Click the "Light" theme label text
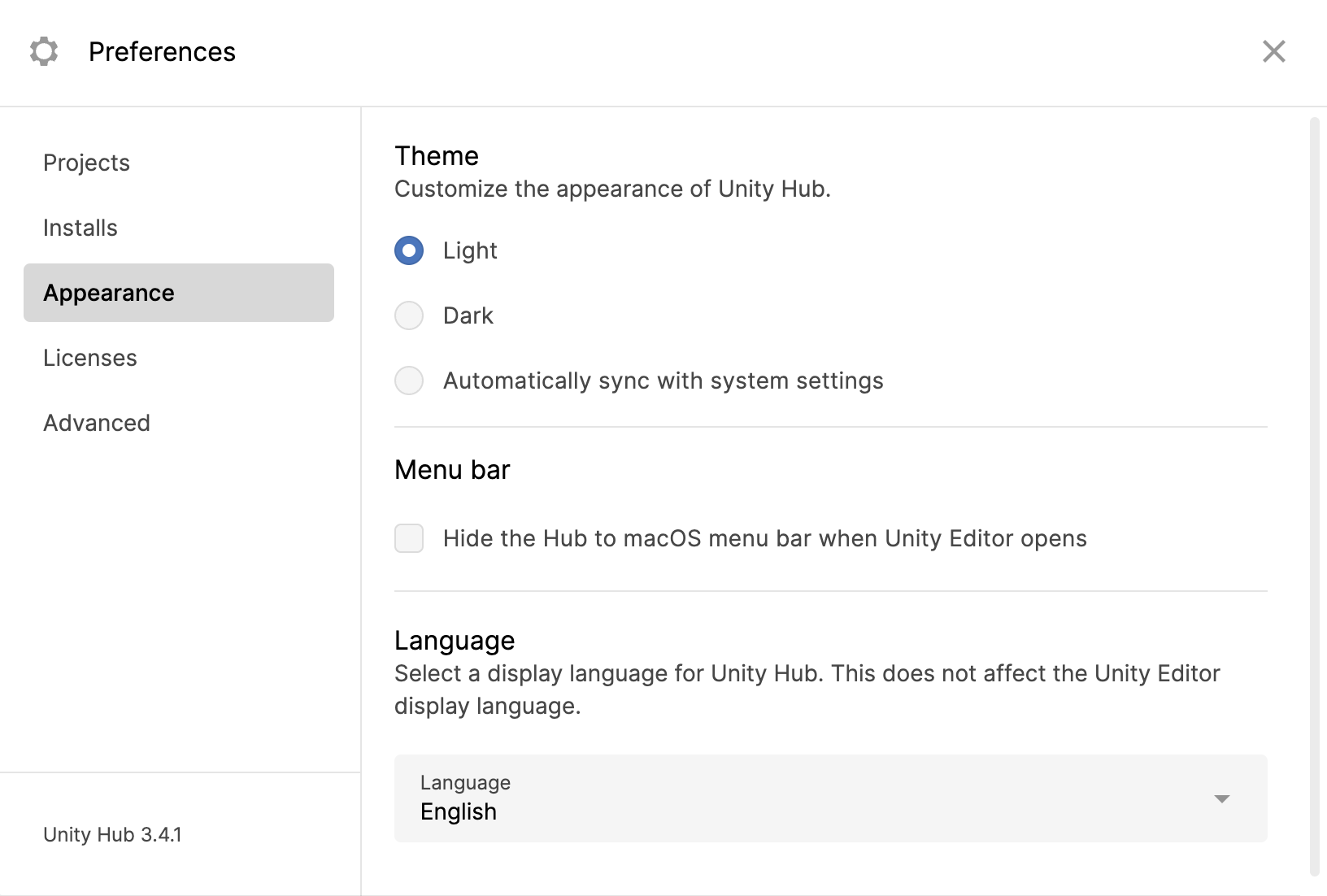Screen dimensions: 1327x896 470,250
